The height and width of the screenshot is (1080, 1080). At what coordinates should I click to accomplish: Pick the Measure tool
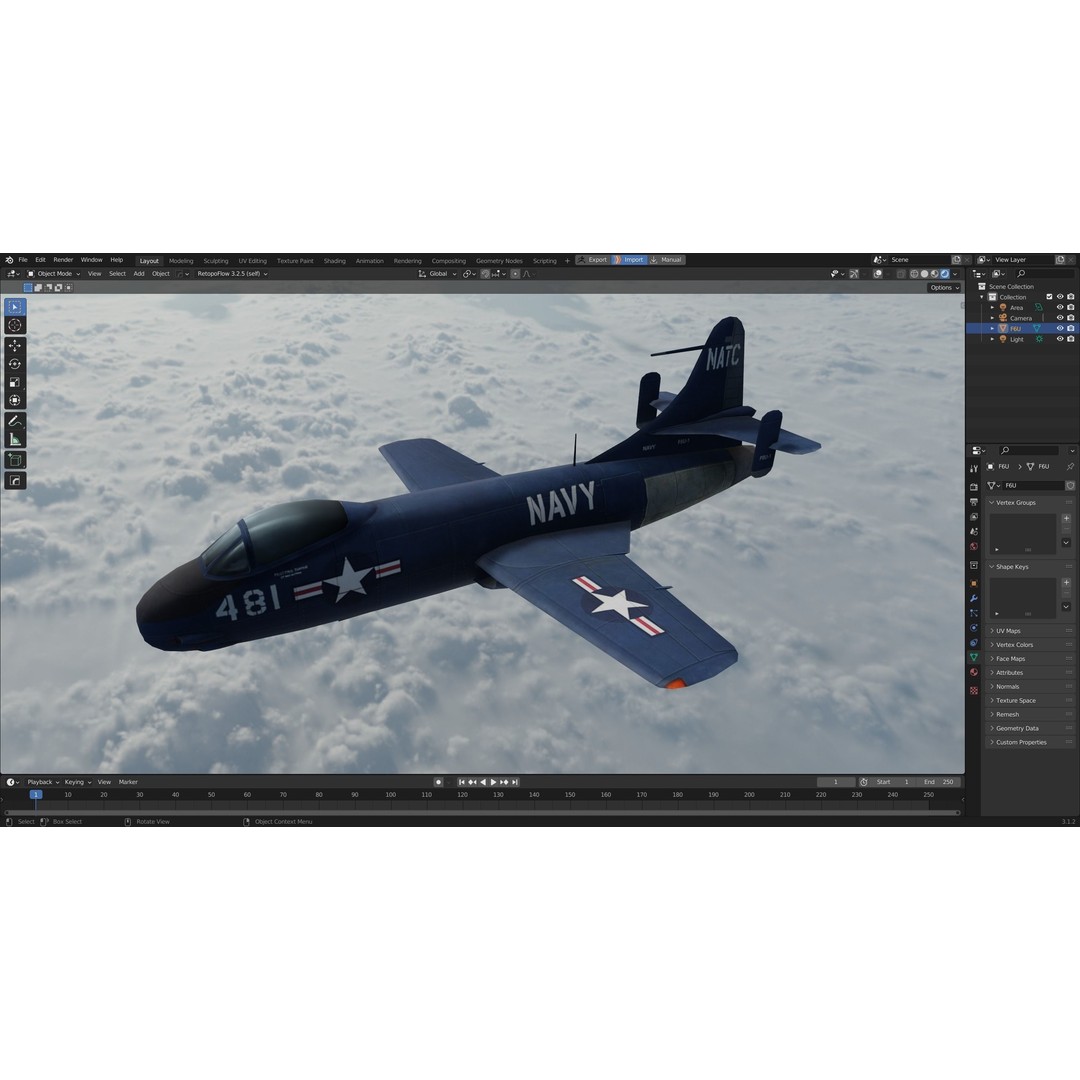point(14,439)
